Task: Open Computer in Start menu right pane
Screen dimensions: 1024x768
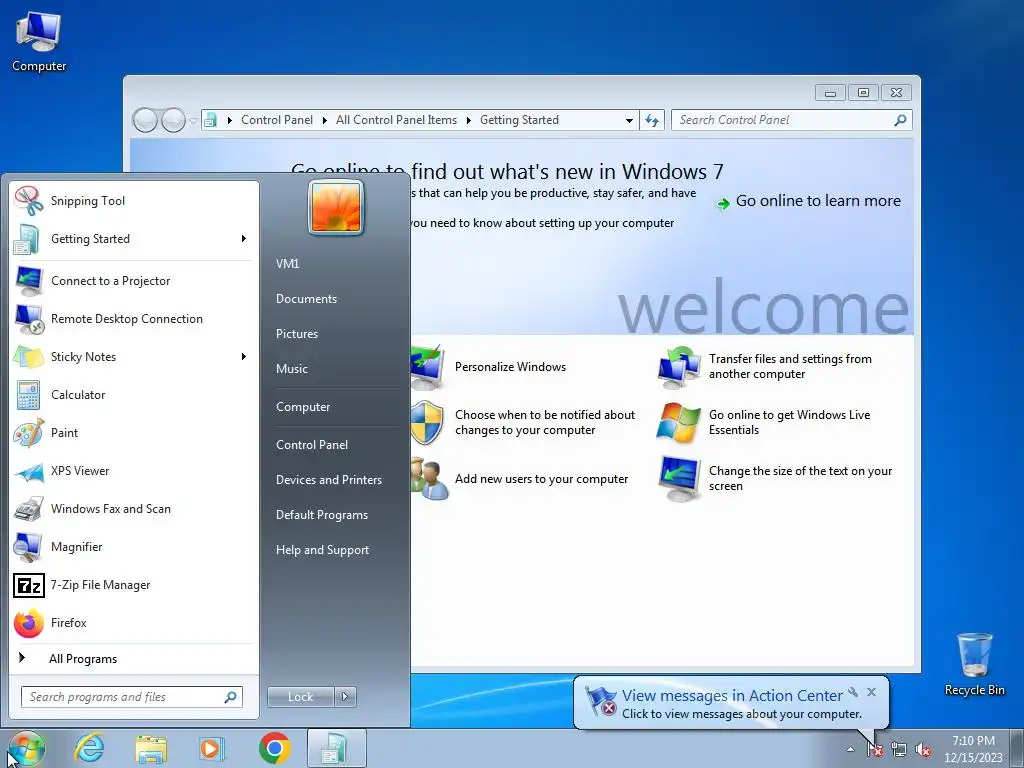Action: point(303,407)
